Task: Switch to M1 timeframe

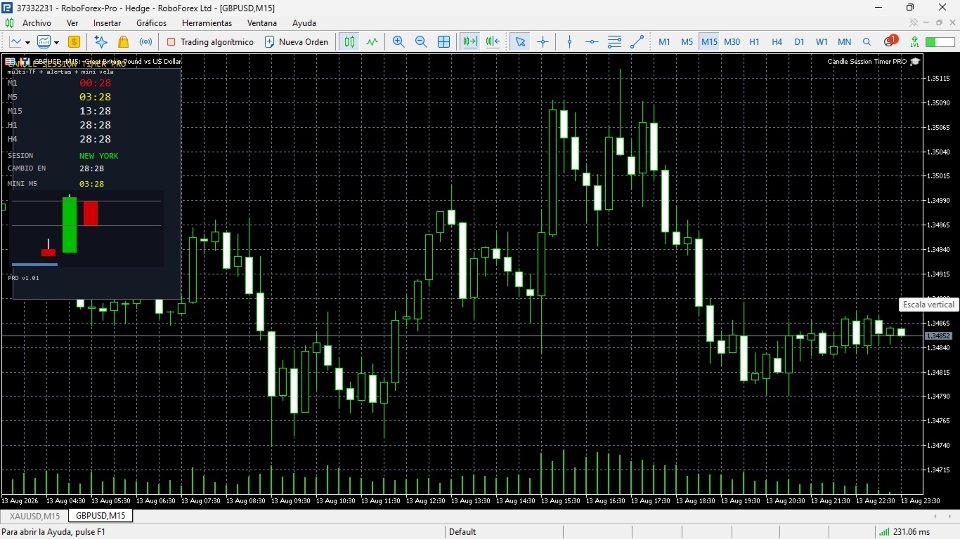Action: tap(664, 42)
